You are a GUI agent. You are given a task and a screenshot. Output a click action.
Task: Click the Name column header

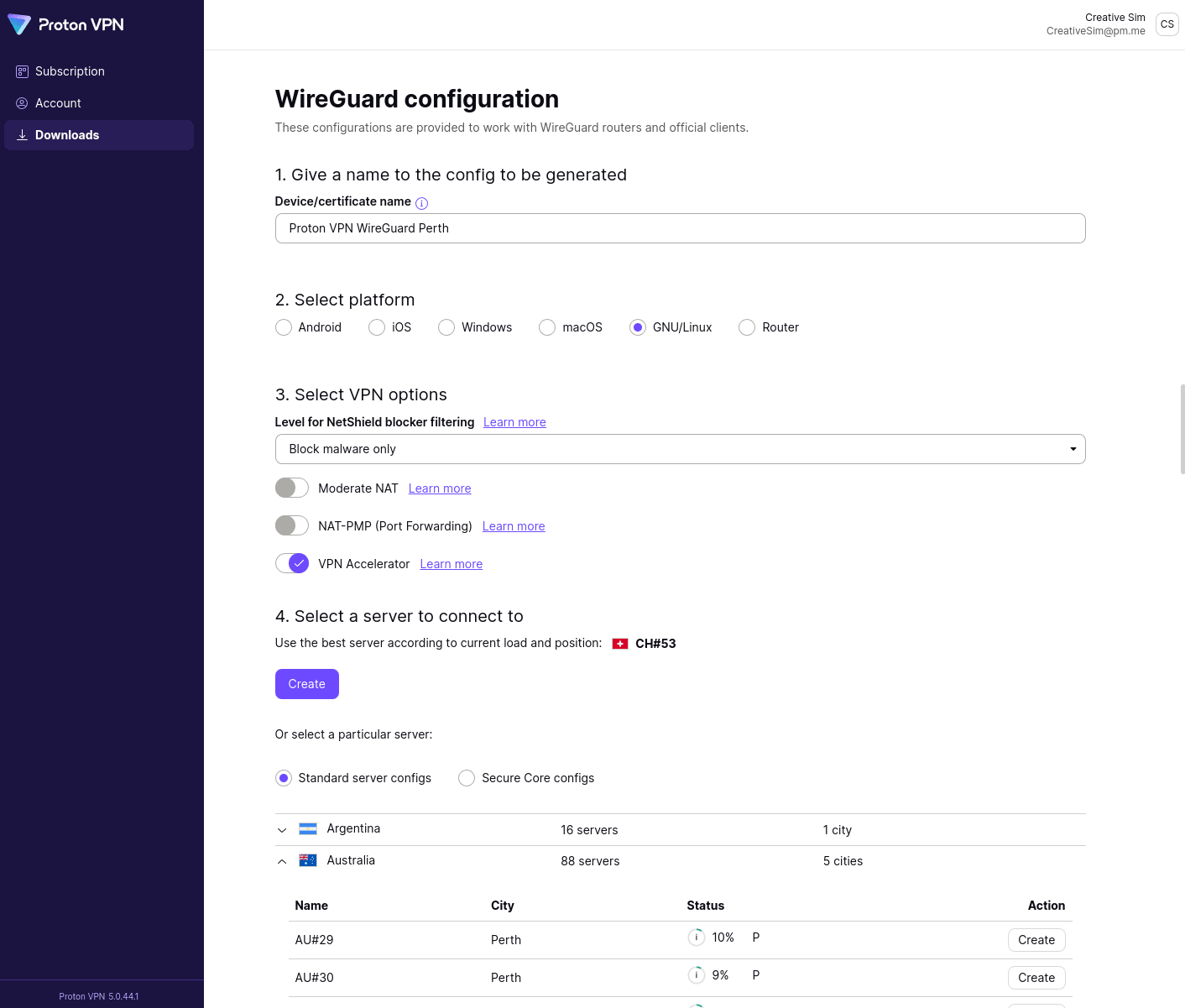(x=311, y=906)
